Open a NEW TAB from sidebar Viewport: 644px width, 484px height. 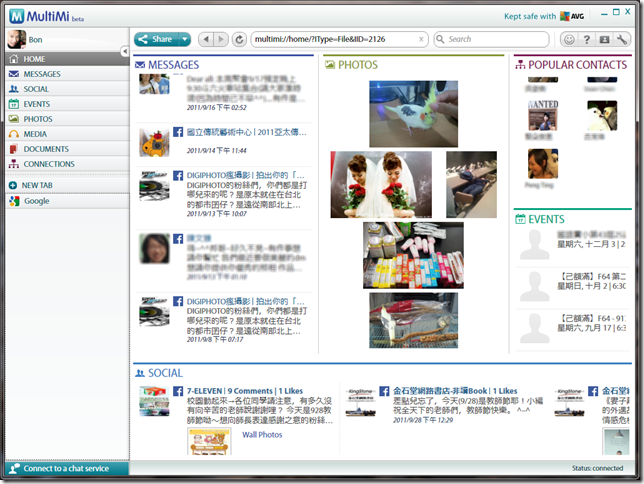click(x=38, y=185)
